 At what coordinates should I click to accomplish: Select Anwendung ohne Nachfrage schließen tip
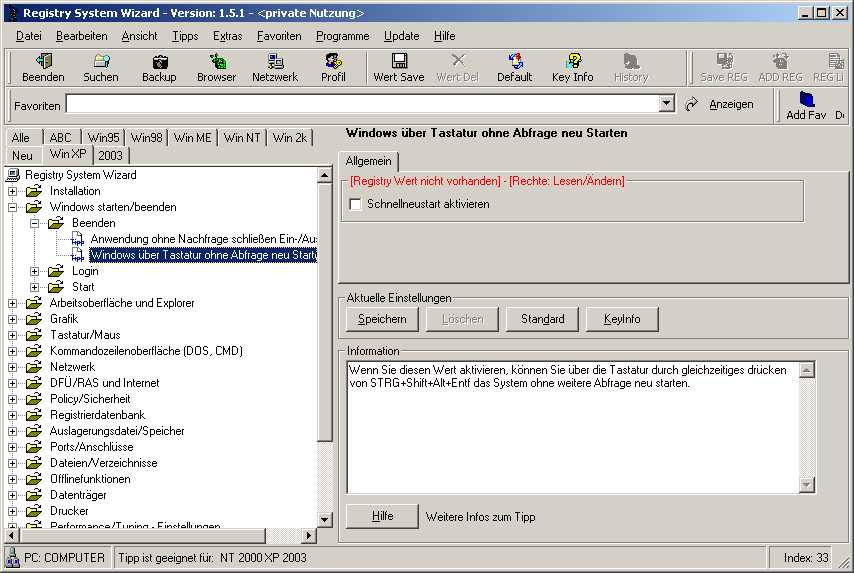(x=204, y=239)
